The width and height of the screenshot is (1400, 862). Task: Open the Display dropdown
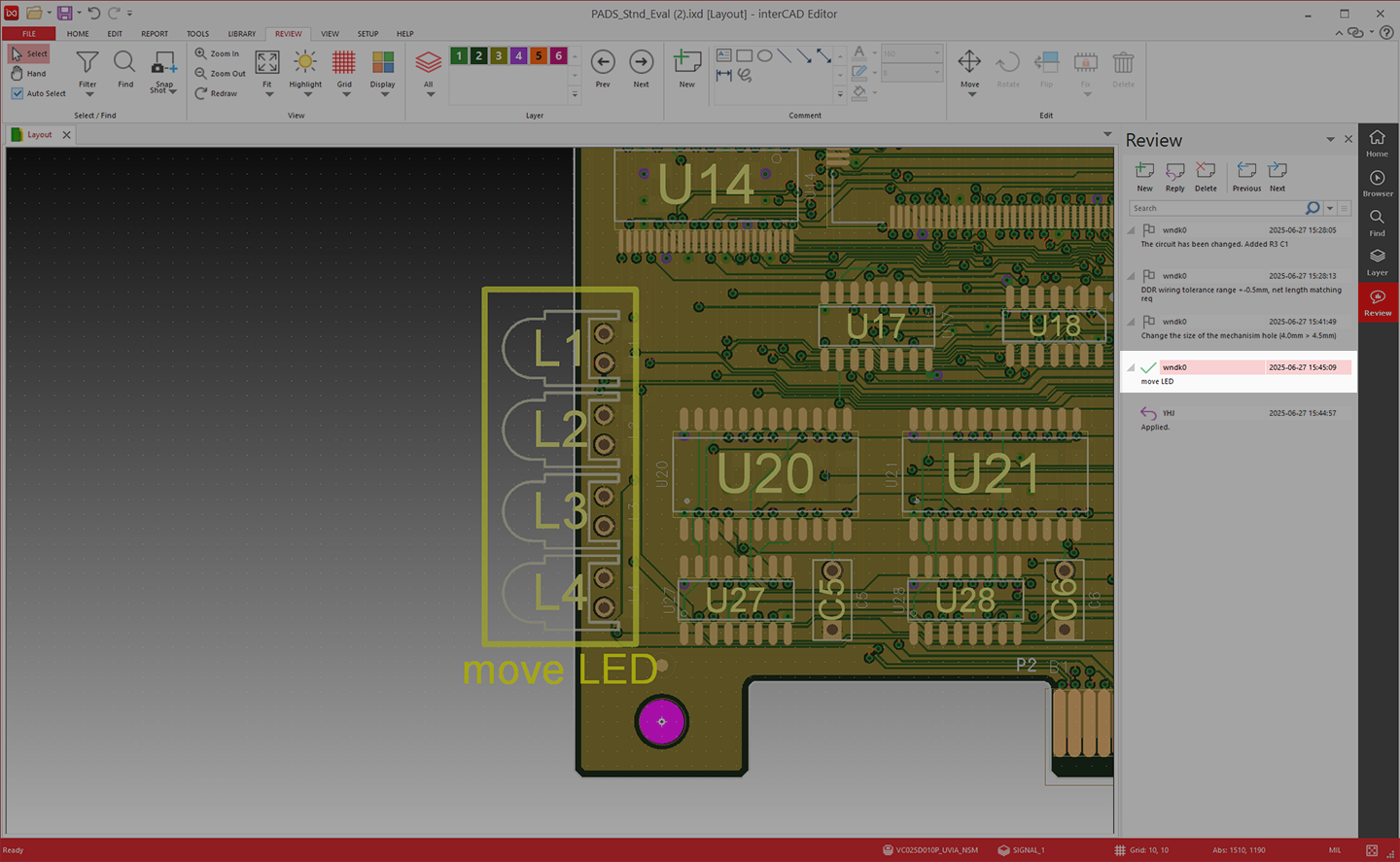point(383,94)
